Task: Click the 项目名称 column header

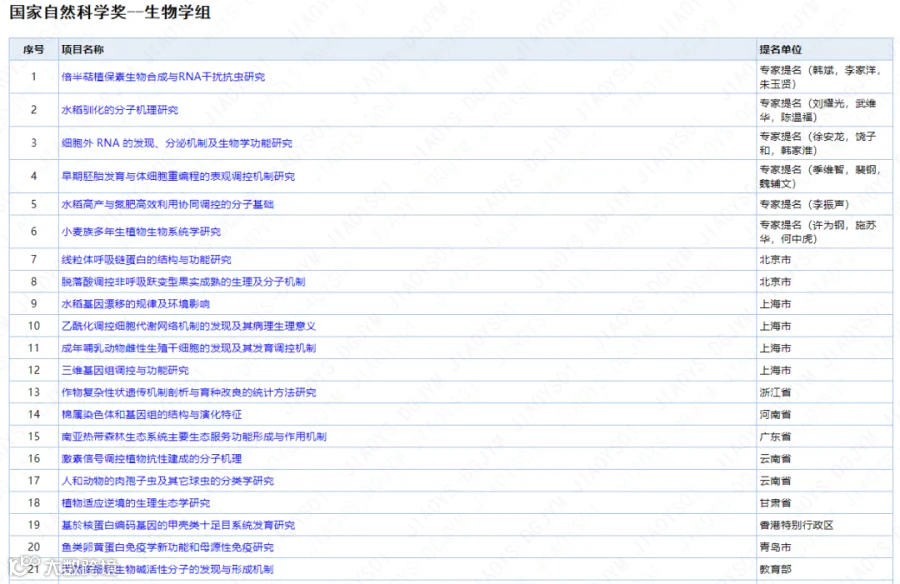Action: [83, 50]
